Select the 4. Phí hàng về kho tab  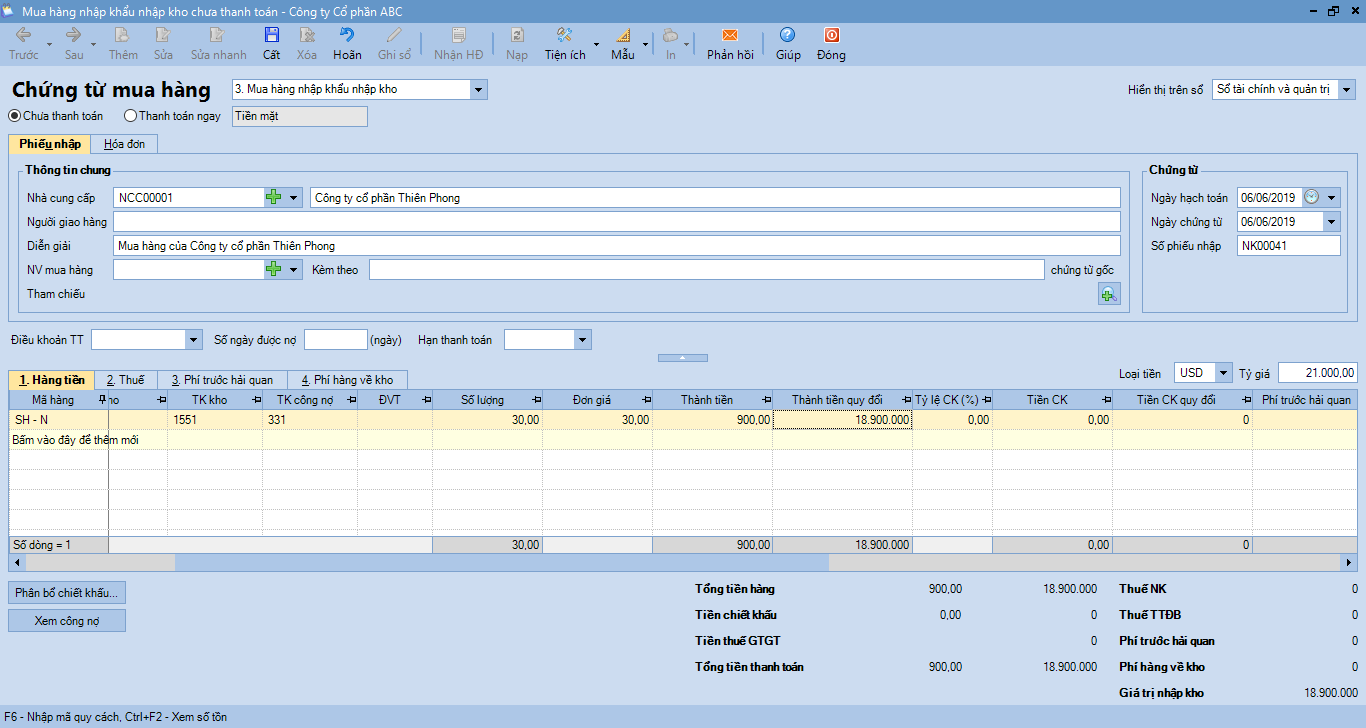pos(347,380)
